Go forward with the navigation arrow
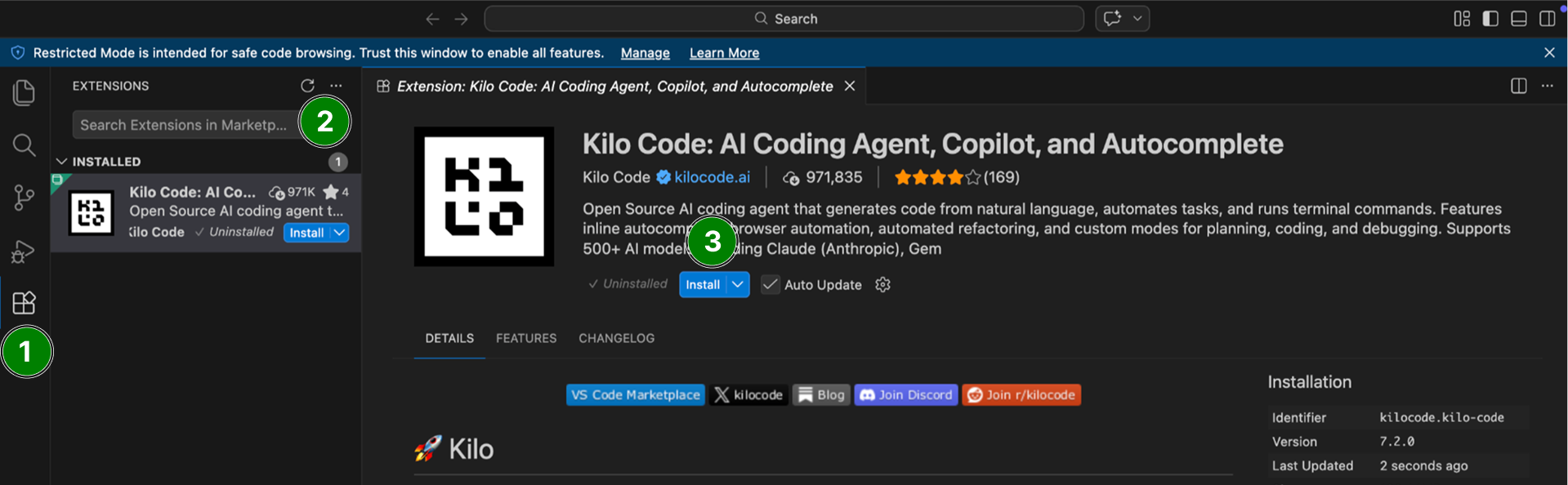Viewport: 1568px width, 485px height. click(461, 19)
